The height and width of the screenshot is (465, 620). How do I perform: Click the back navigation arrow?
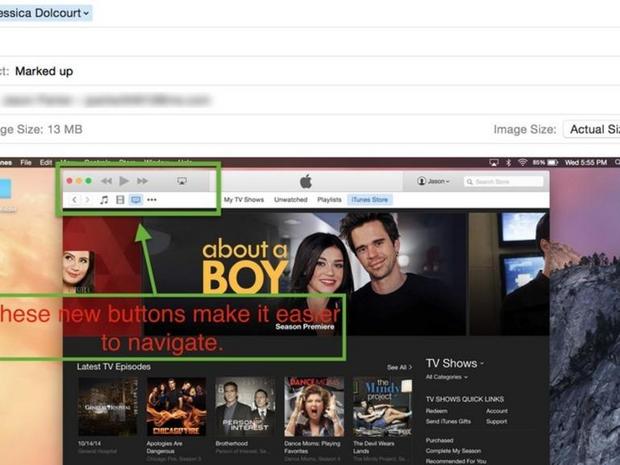click(x=74, y=200)
